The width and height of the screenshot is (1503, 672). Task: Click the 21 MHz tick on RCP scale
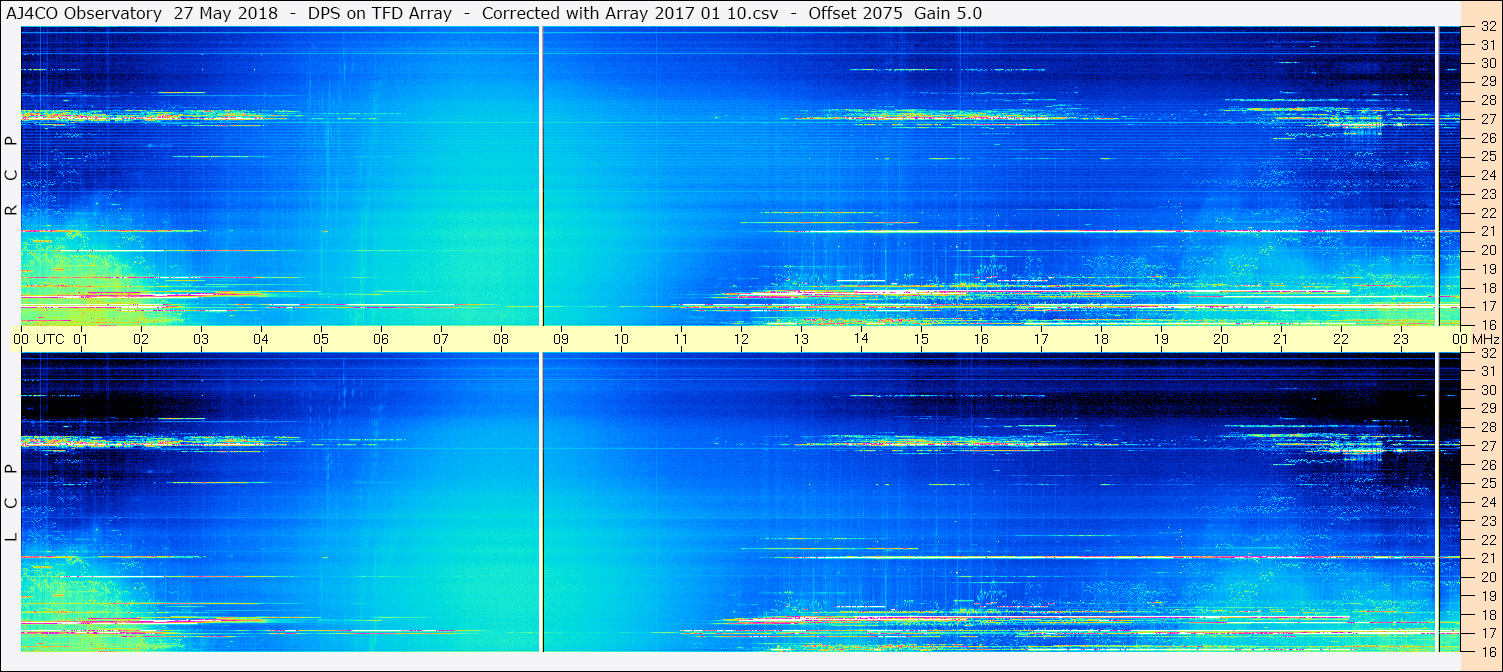click(1487, 231)
